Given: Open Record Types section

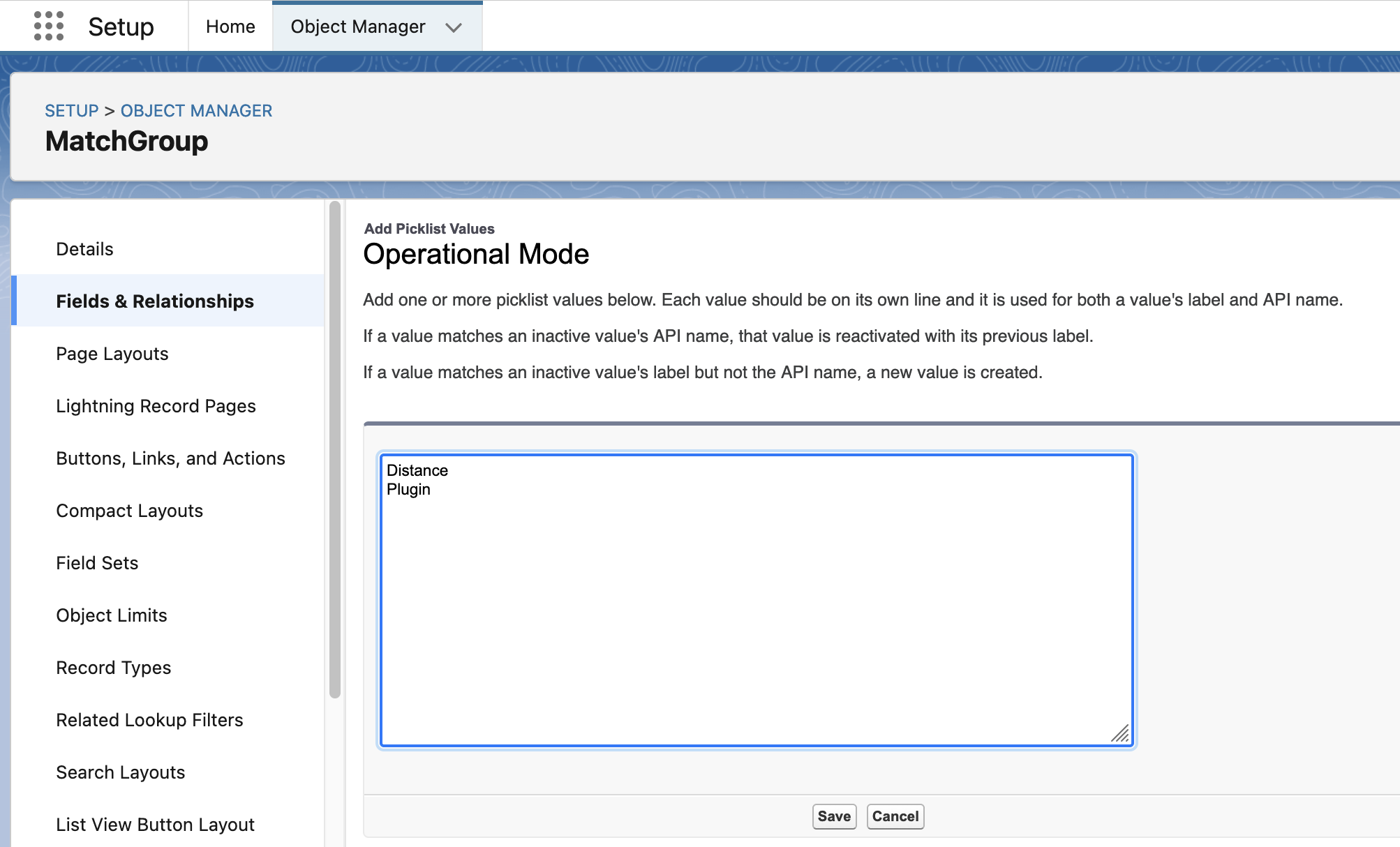Looking at the screenshot, I should (x=167, y=668).
